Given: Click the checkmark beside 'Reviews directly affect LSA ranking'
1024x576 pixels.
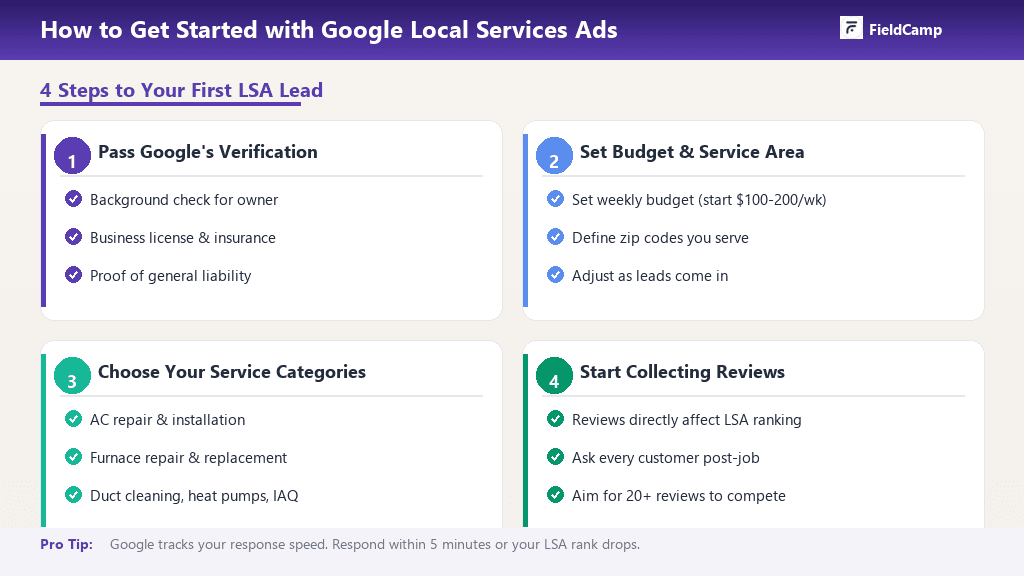Looking at the screenshot, I should point(555,419).
